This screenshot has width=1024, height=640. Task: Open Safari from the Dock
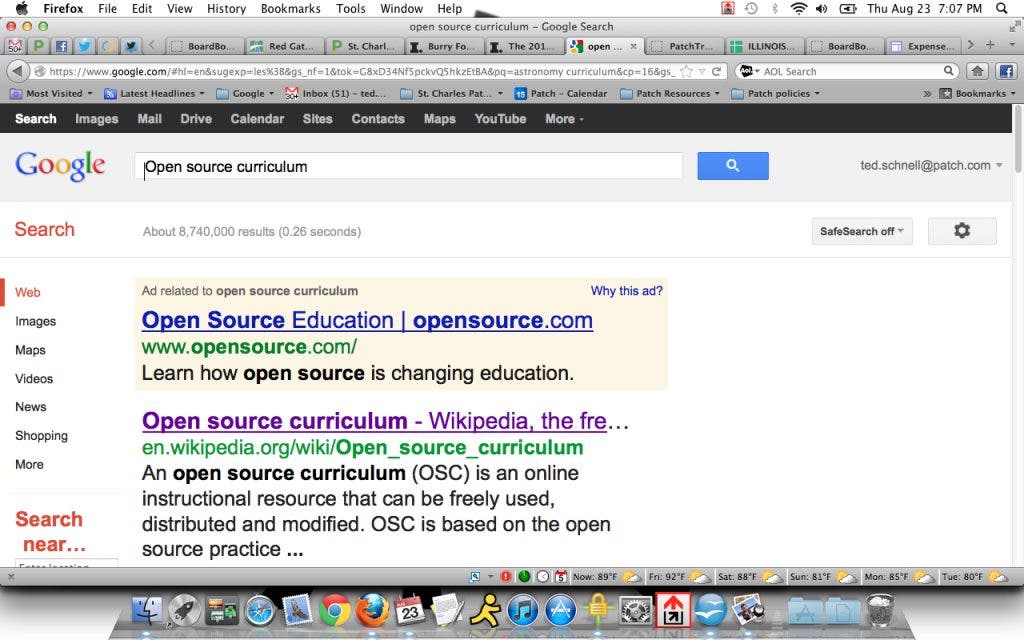pos(260,611)
